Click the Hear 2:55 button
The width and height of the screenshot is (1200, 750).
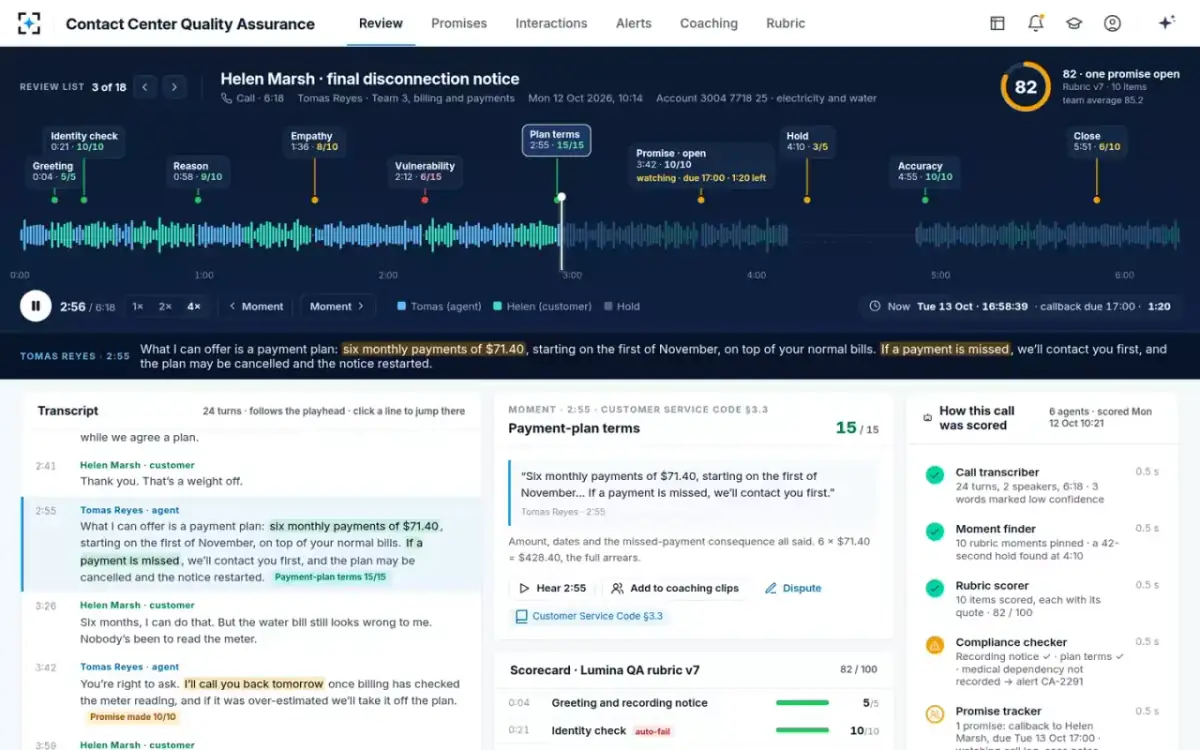[553, 588]
